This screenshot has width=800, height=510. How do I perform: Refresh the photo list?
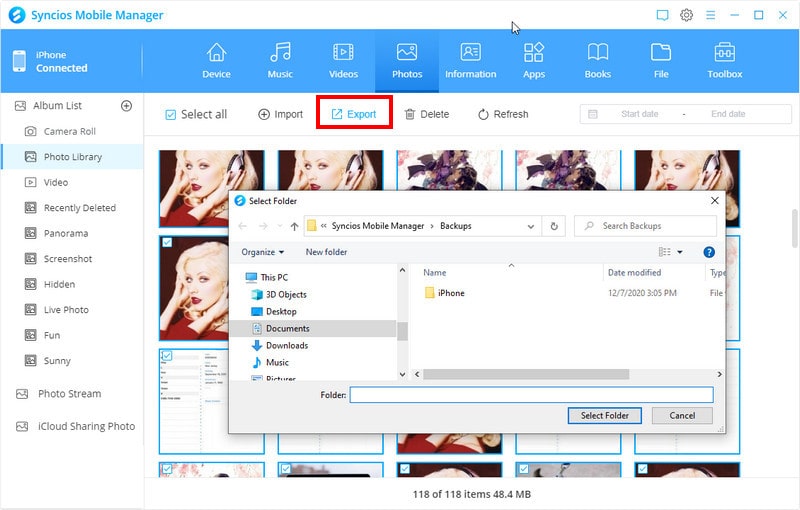pos(503,114)
